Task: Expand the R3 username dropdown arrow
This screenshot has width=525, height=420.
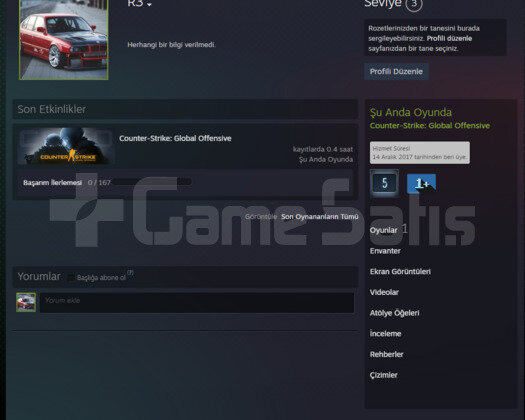Action: coord(149,4)
